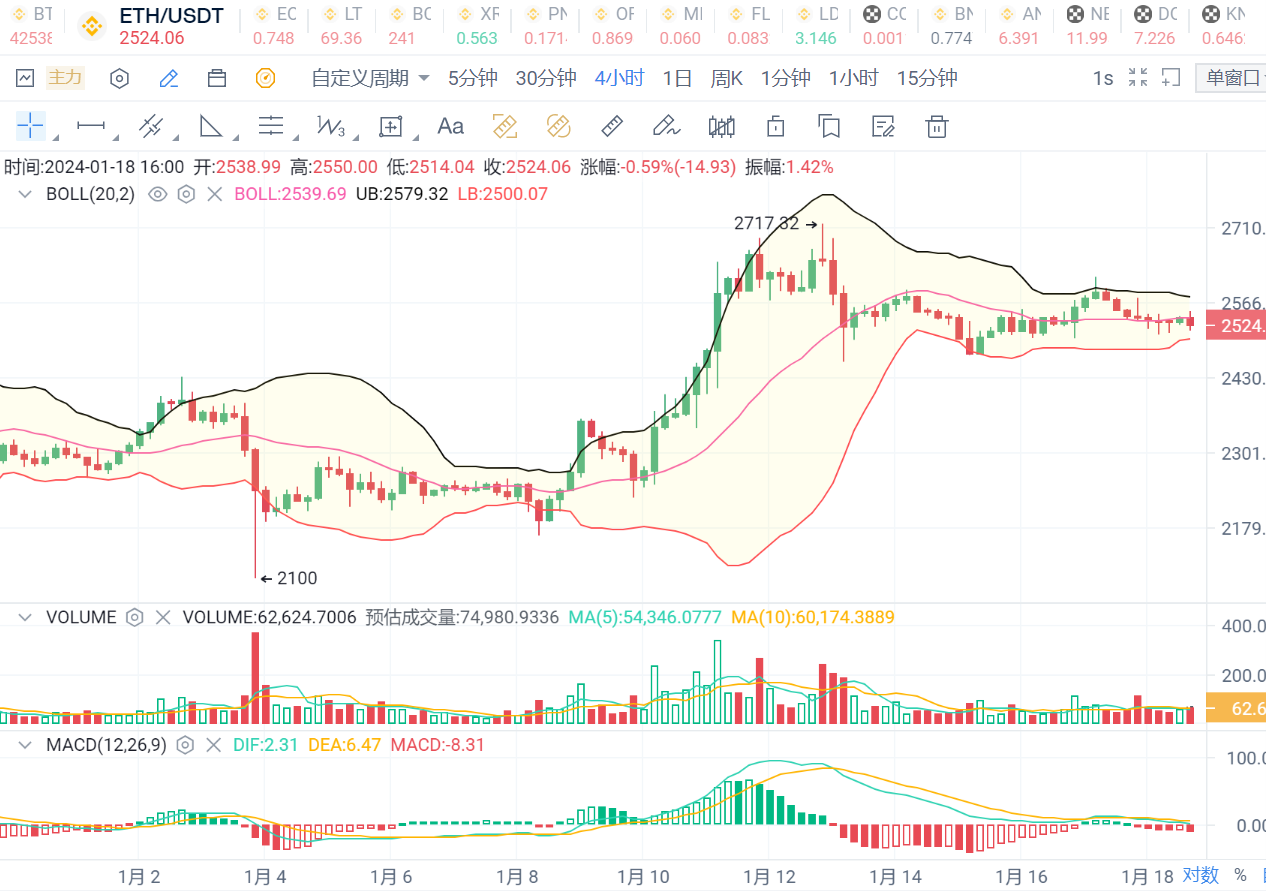Open the BT ticker at far left
This screenshot has height=891, width=1266.
[30, 26]
